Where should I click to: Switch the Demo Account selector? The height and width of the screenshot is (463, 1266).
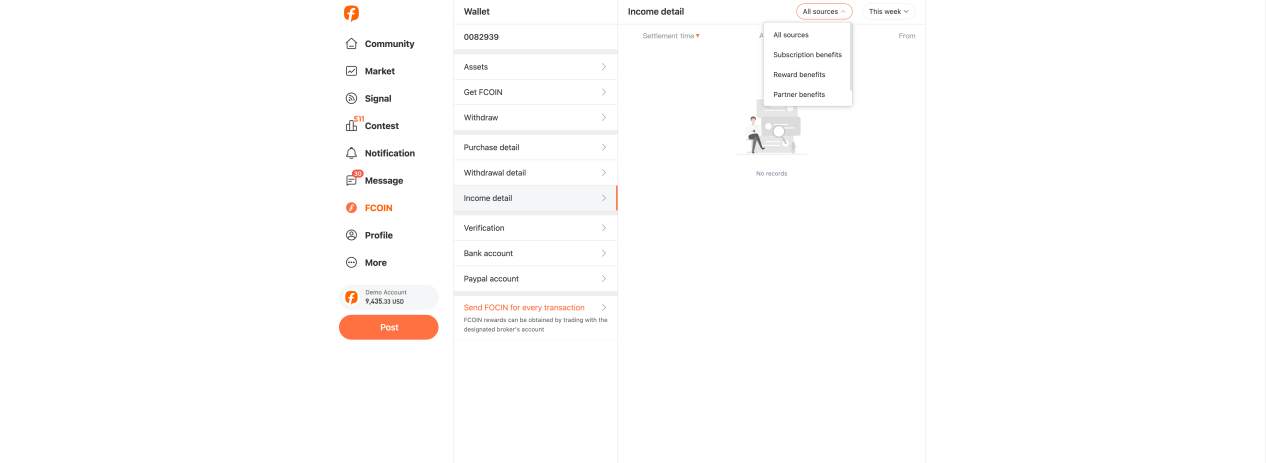[388, 297]
